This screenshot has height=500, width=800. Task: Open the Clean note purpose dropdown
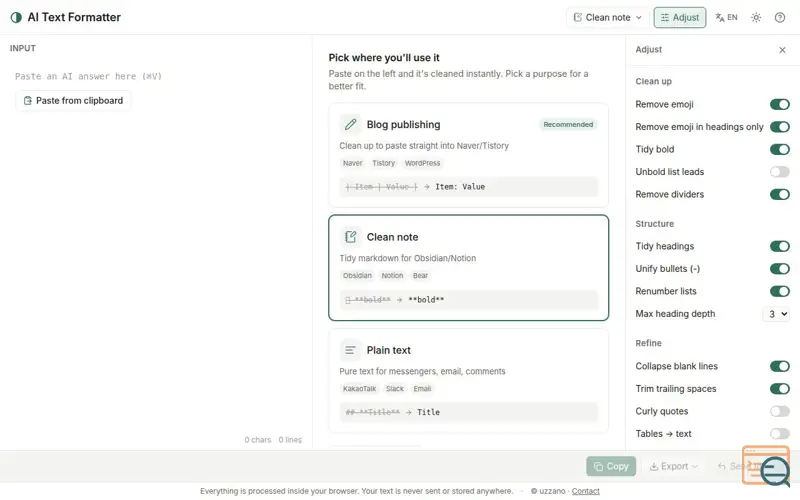point(607,17)
